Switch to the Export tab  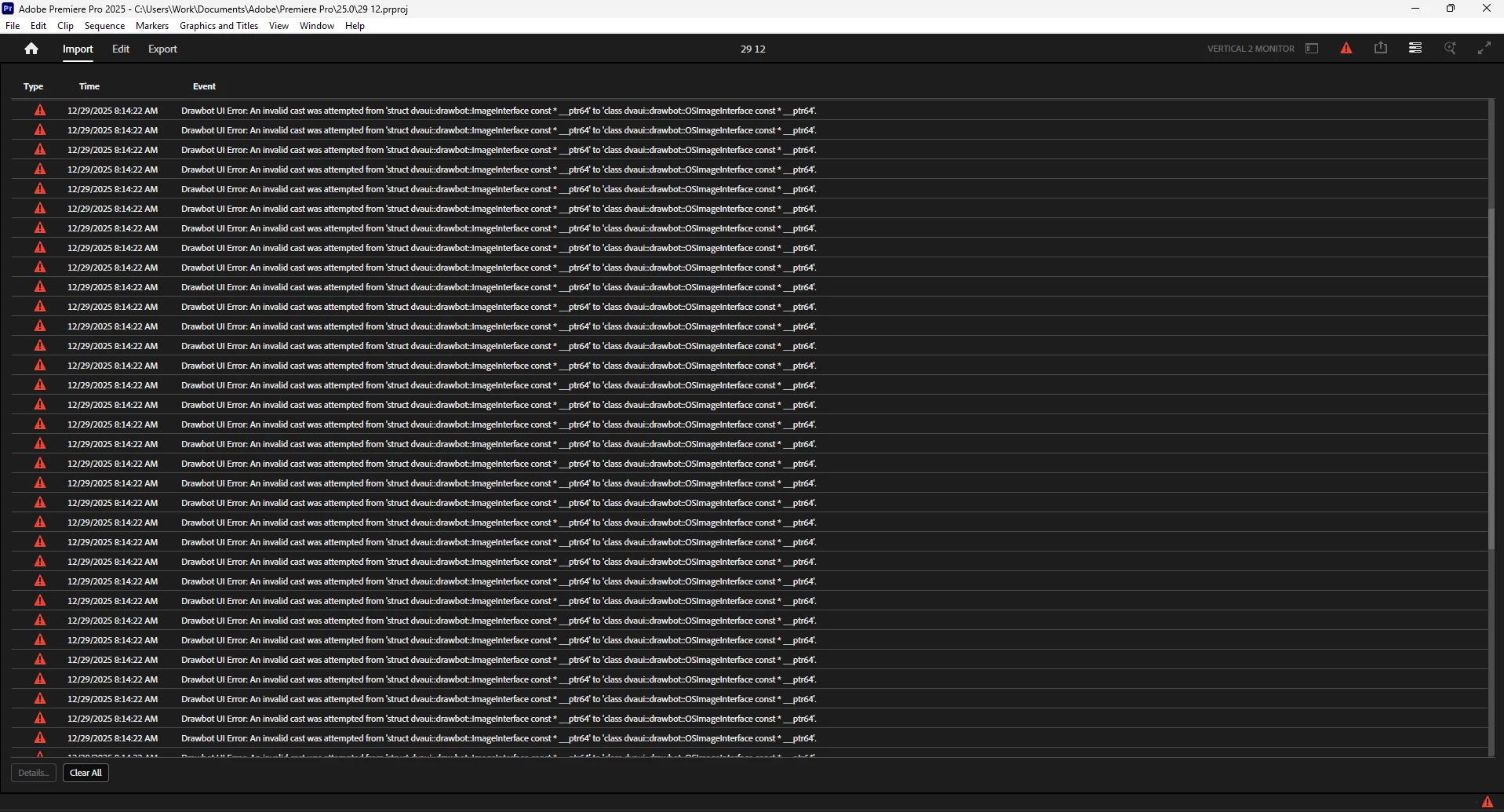pyautogui.click(x=162, y=49)
